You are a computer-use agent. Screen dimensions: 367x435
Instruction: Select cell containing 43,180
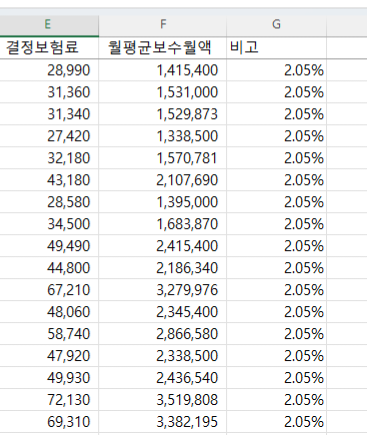pos(49,180)
